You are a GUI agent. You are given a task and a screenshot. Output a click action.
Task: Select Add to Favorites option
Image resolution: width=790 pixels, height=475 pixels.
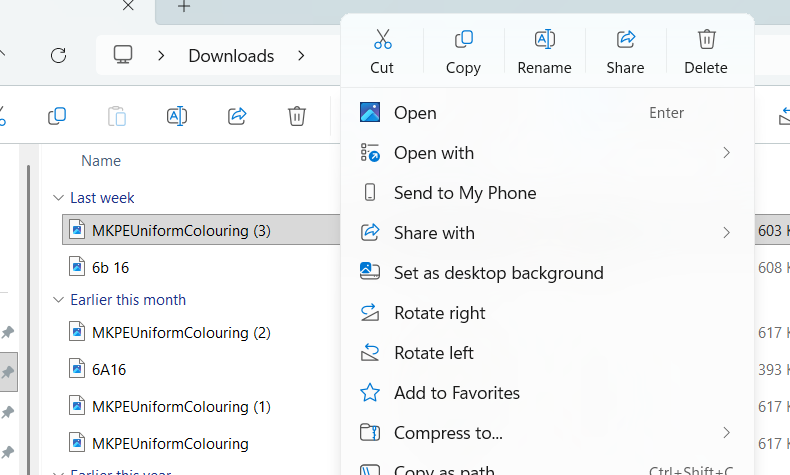tap(456, 393)
